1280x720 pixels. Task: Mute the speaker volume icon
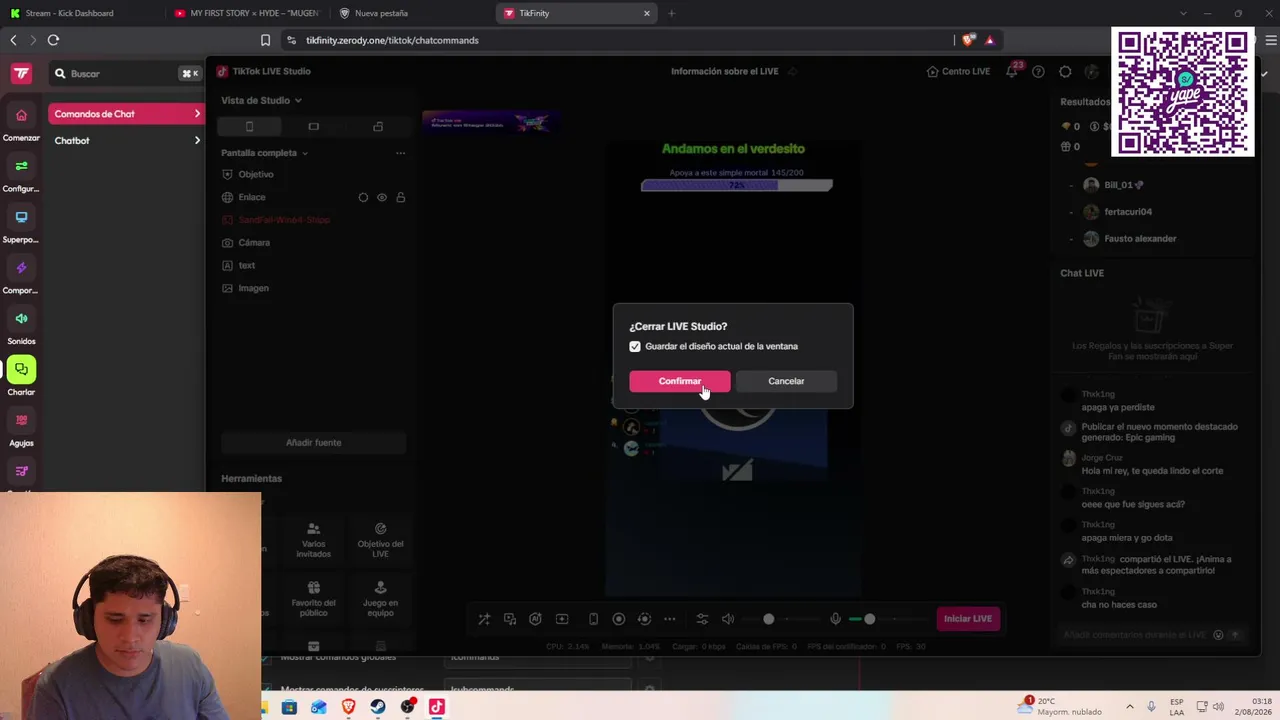[728, 619]
